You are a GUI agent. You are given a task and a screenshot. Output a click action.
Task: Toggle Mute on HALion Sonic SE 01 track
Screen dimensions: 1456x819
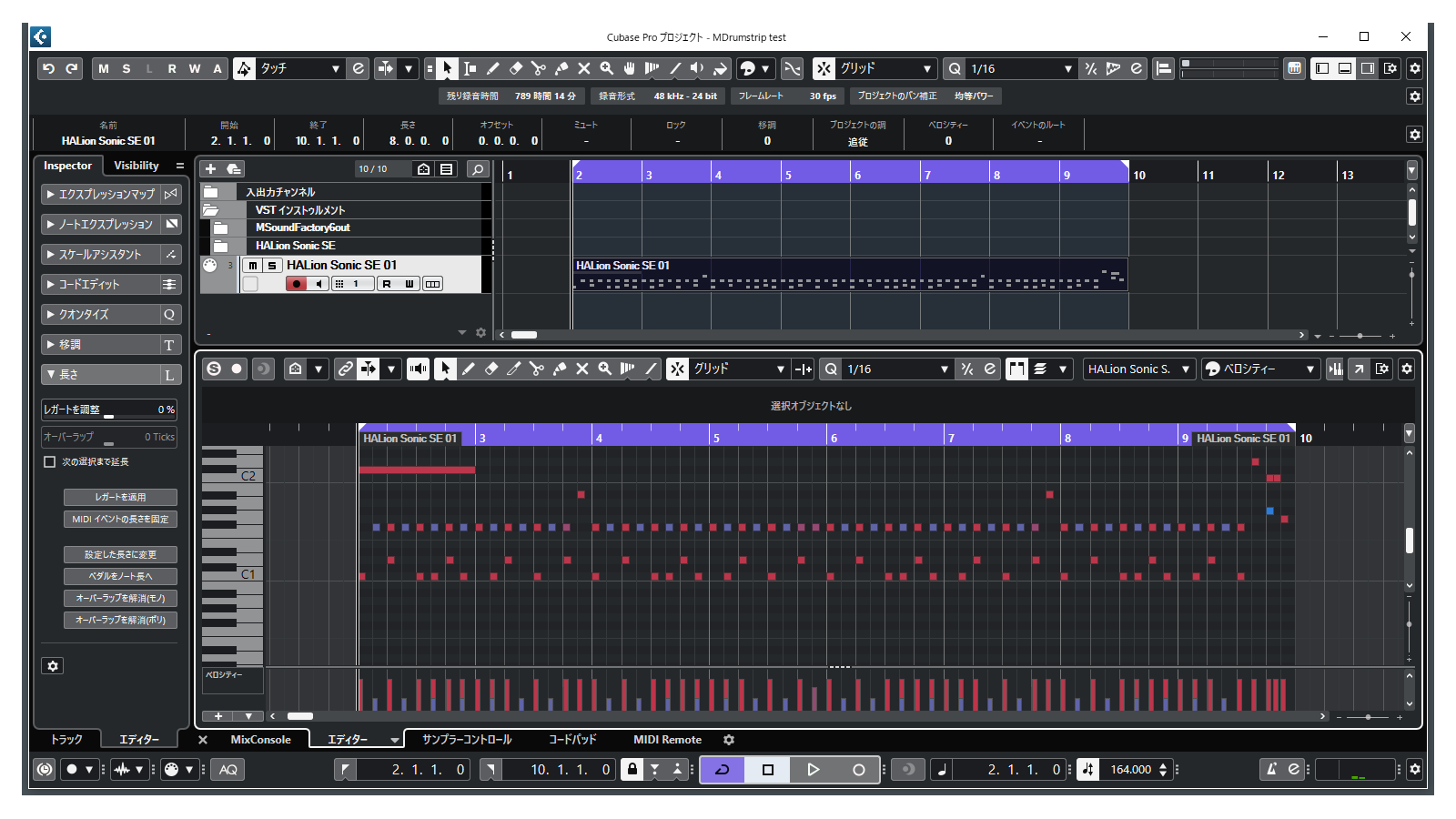[253, 266]
